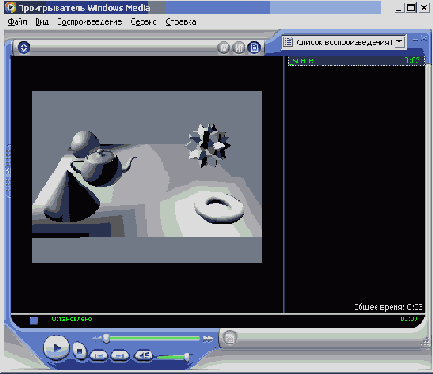This screenshot has width=433, height=374.
Task: Open the Воспроизведение menu
Action: (90, 22)
